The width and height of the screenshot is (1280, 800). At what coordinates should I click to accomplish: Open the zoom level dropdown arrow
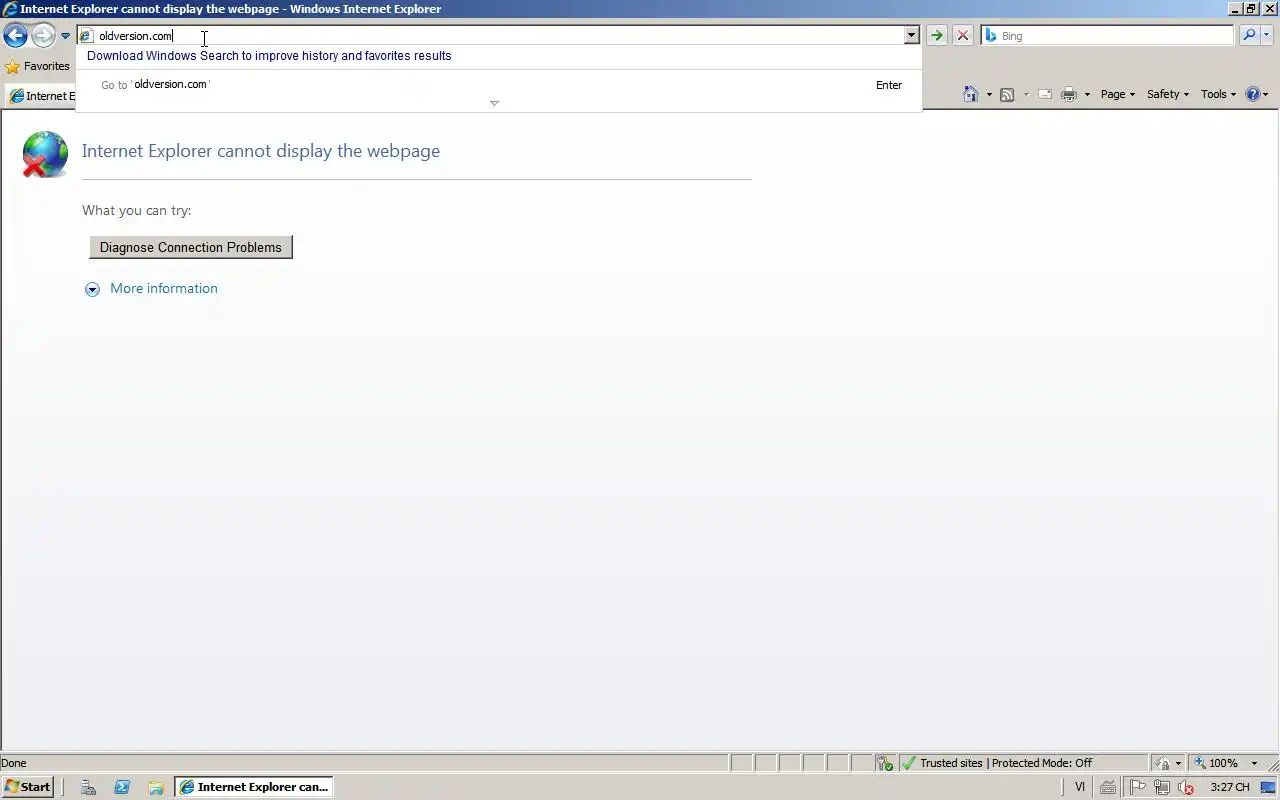1254,763
